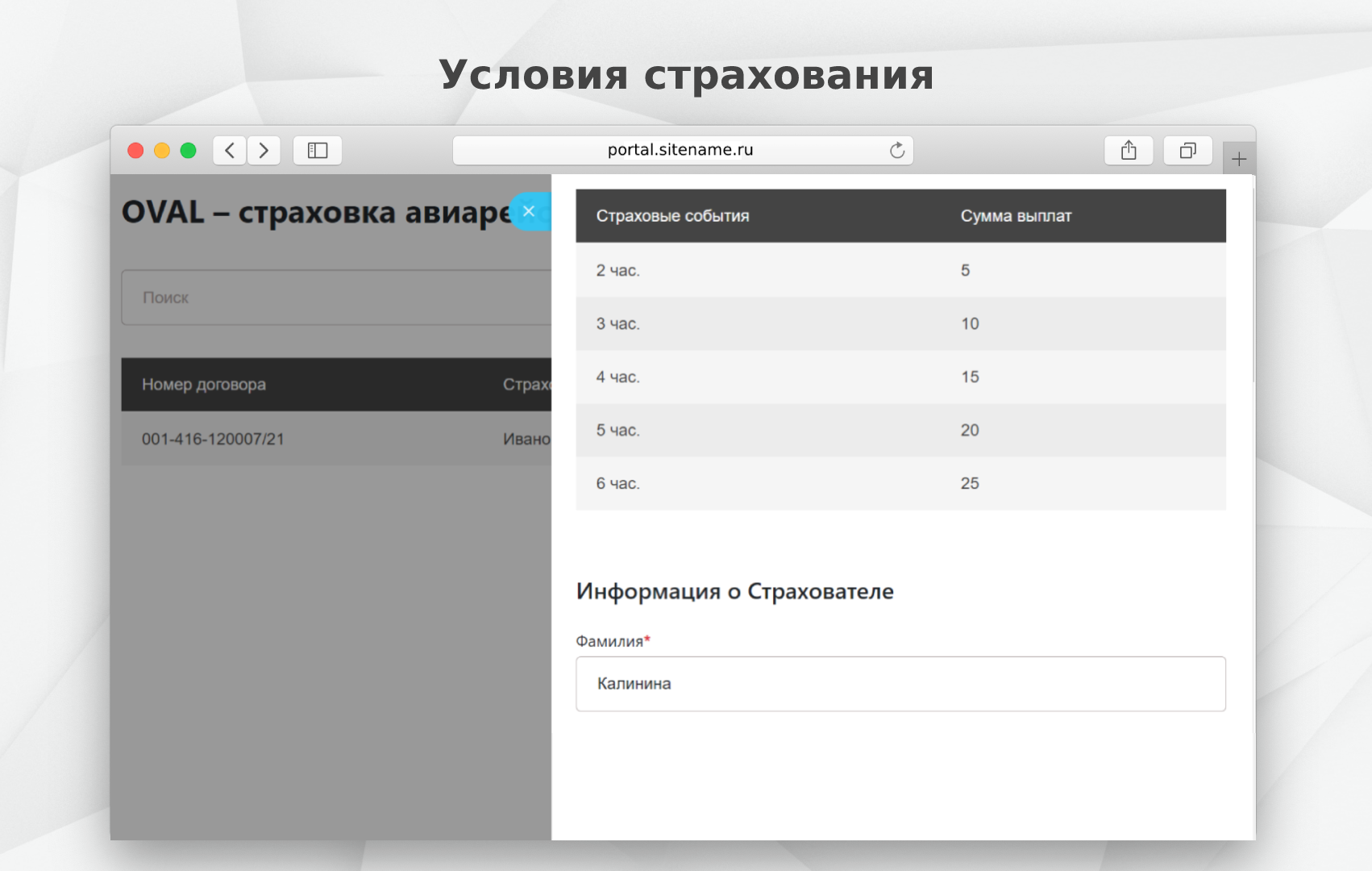This screenshot has height=871, width=1372.
Task: Click the Фамилия input with Калинина
Action: point(900,684)
